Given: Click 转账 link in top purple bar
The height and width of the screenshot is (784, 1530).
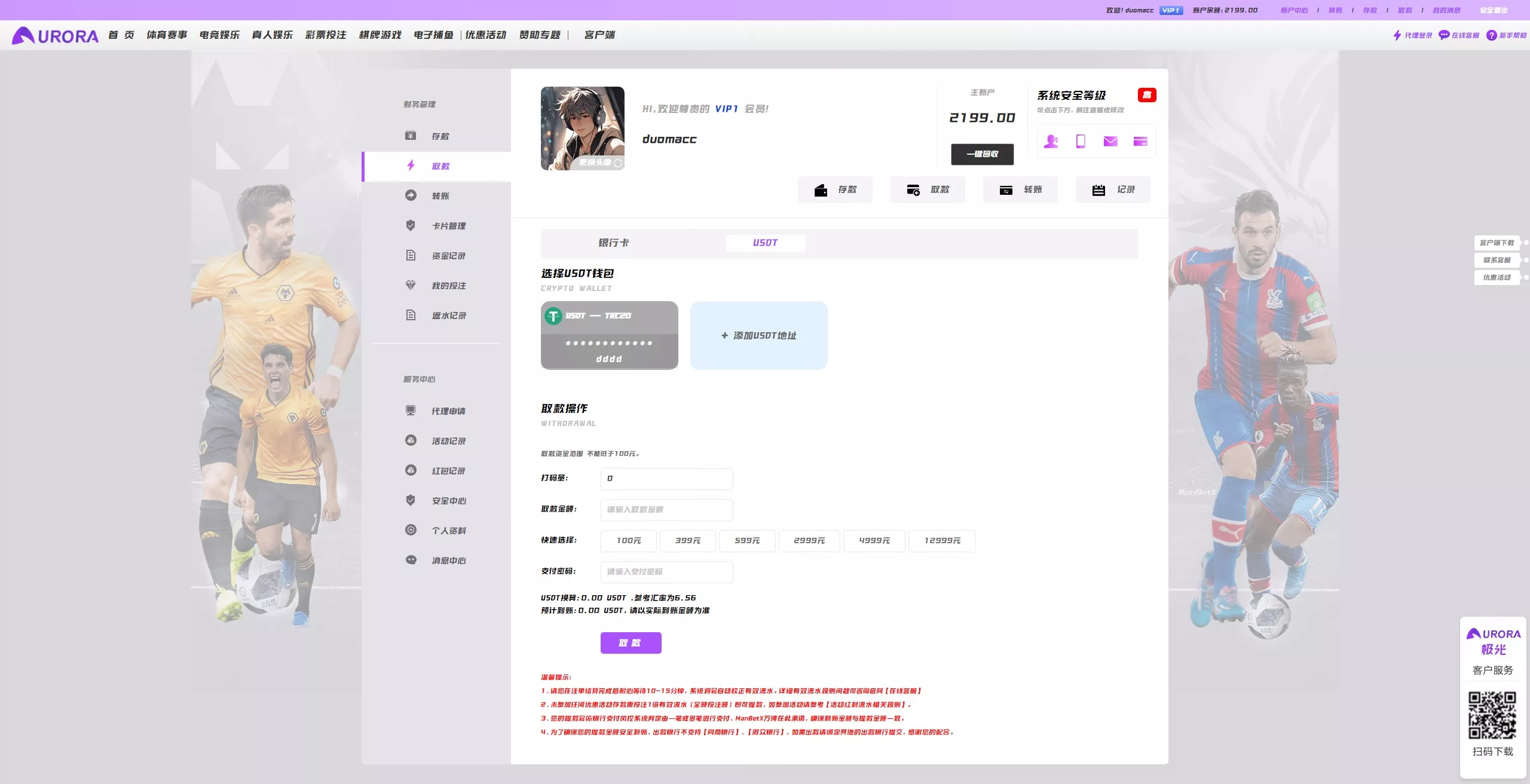Looking at the screenshot, I should pos(1335,10).
